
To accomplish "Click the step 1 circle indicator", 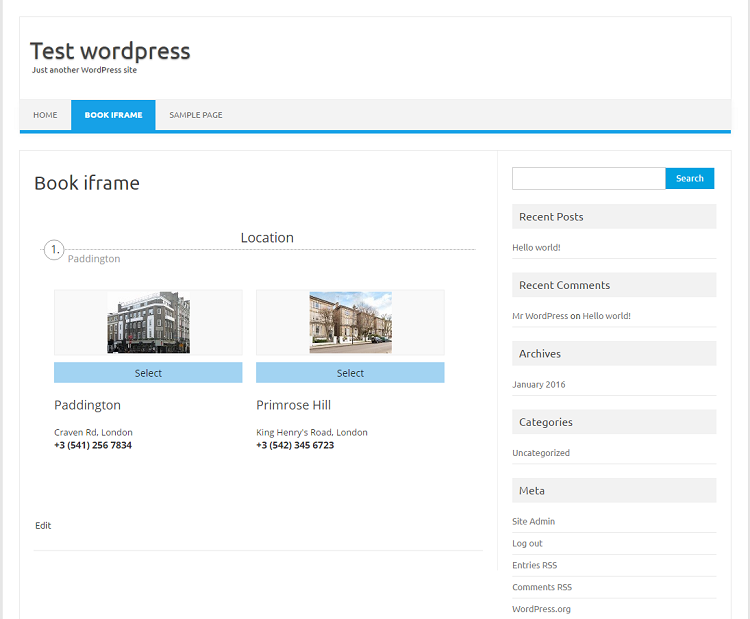I will click(x=55, y=249).
